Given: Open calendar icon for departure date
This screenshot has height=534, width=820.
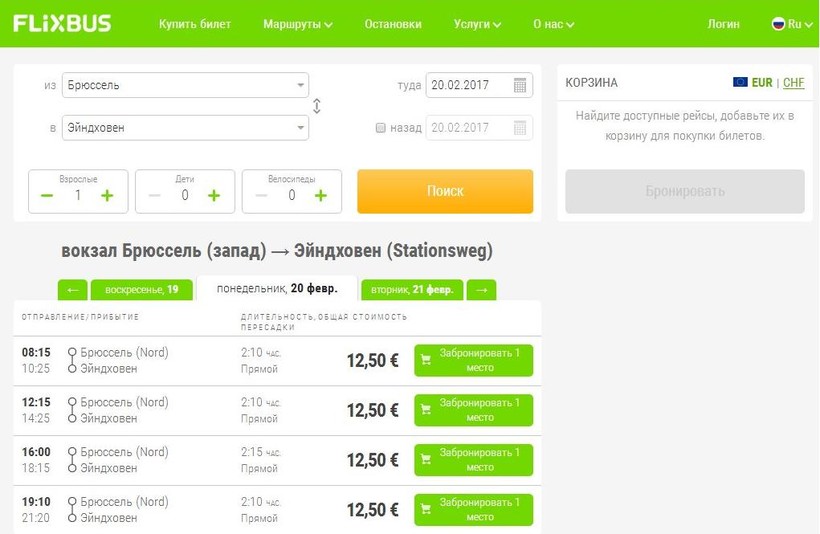Looking at the screenshot, I should pos(520,86).
